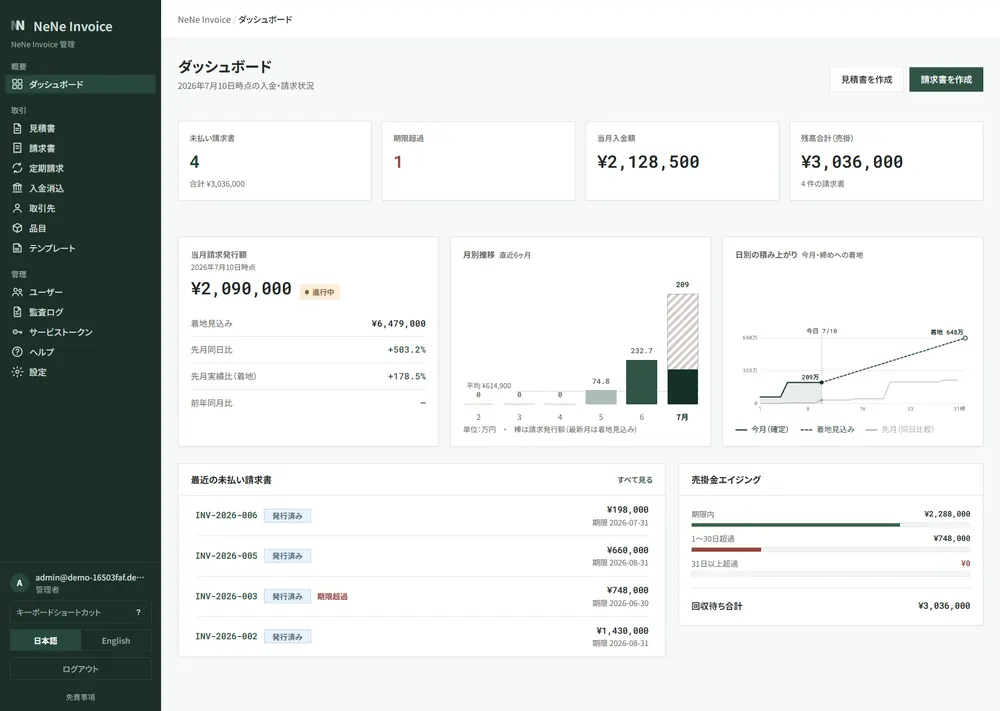The image size is (1000, 711).
Task: Click the 発行済み badge on INV-2026-006
Action: point(288,516)
